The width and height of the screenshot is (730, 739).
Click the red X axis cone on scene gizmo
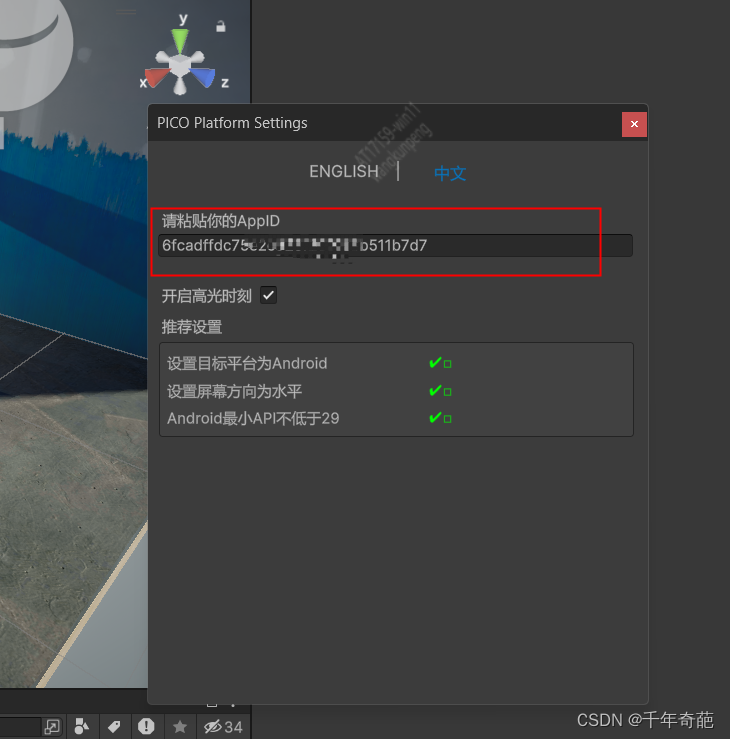157,76
